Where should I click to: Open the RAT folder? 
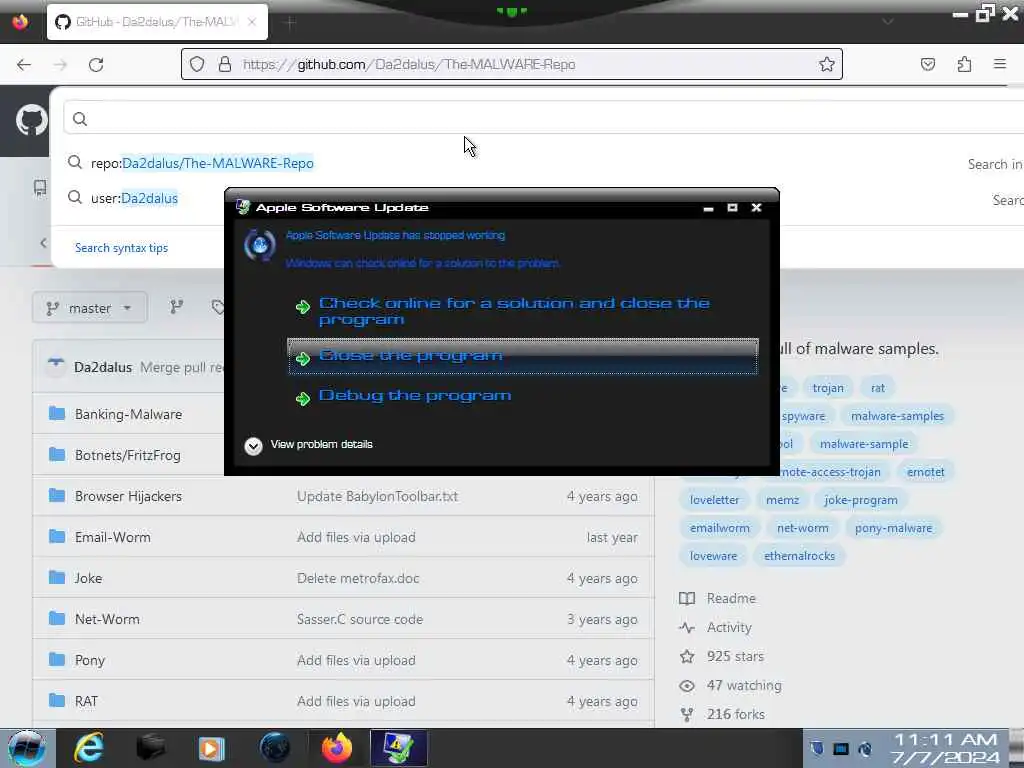pos(86,701)
